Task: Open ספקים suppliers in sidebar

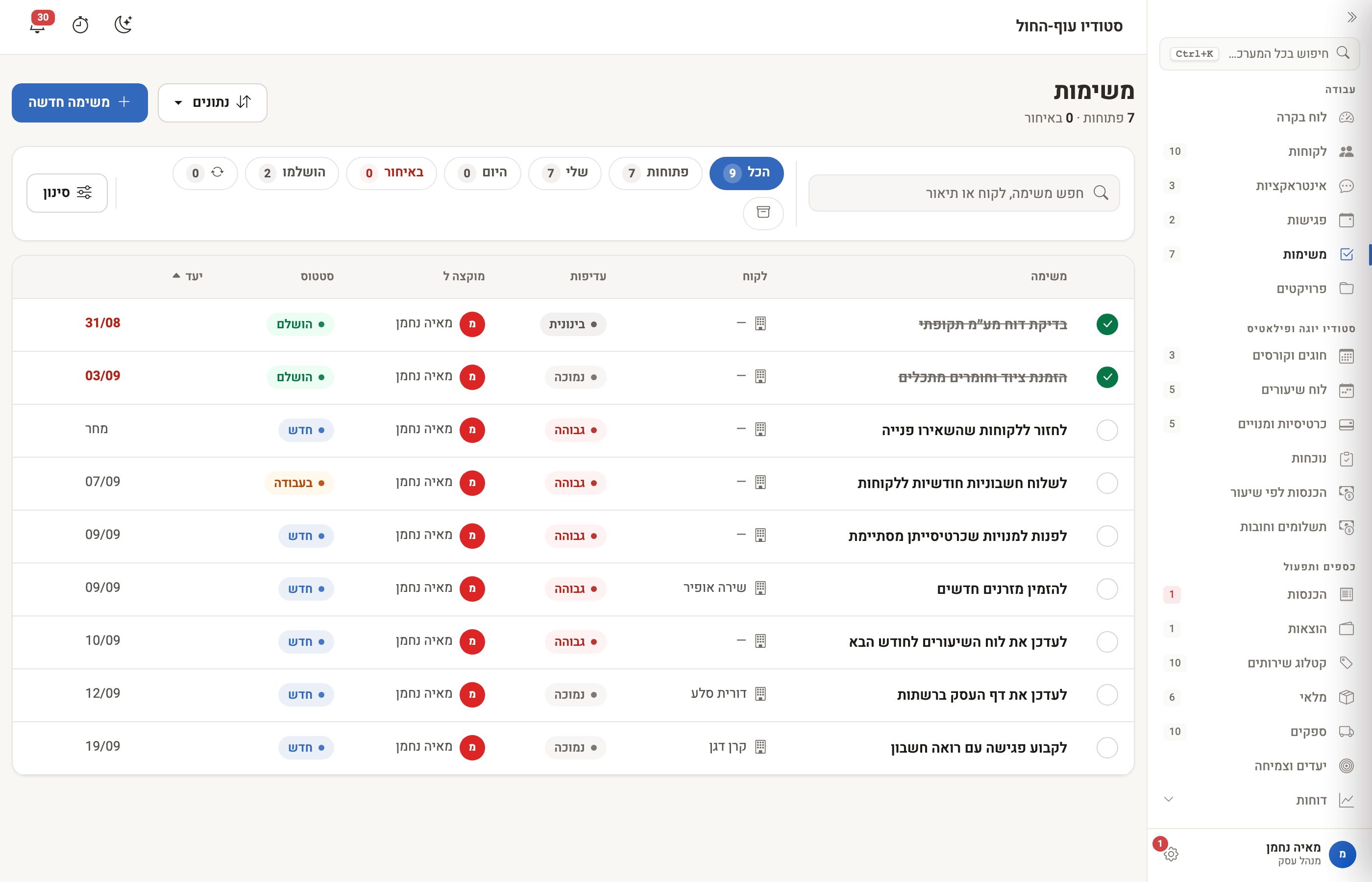Action: (1260, 732)
